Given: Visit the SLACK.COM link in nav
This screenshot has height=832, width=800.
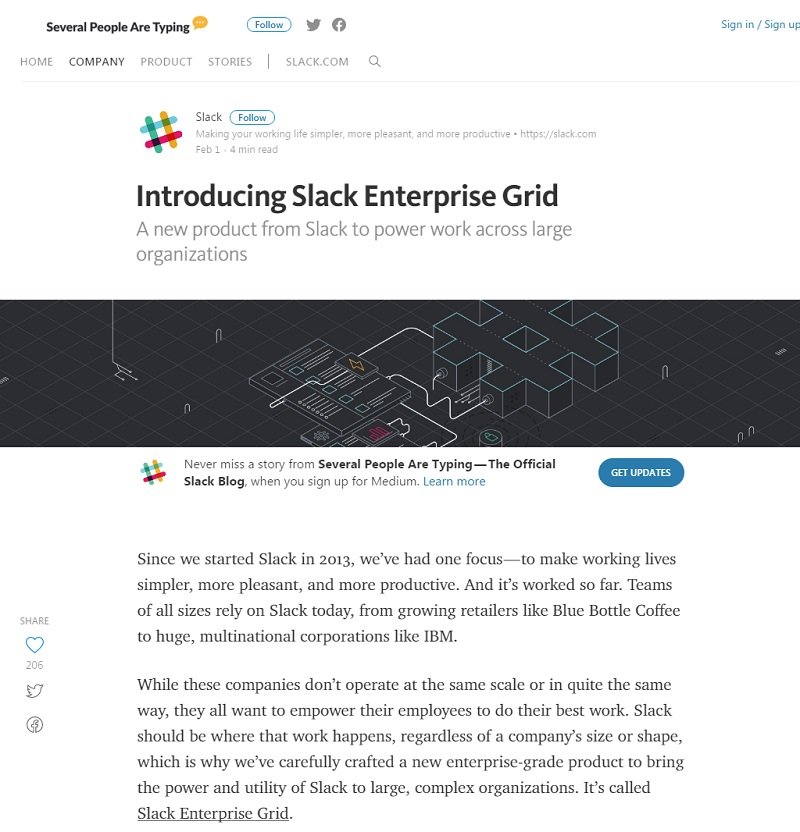Looking at the screenshot, I should pyautogui.click(x=317, y=62).
